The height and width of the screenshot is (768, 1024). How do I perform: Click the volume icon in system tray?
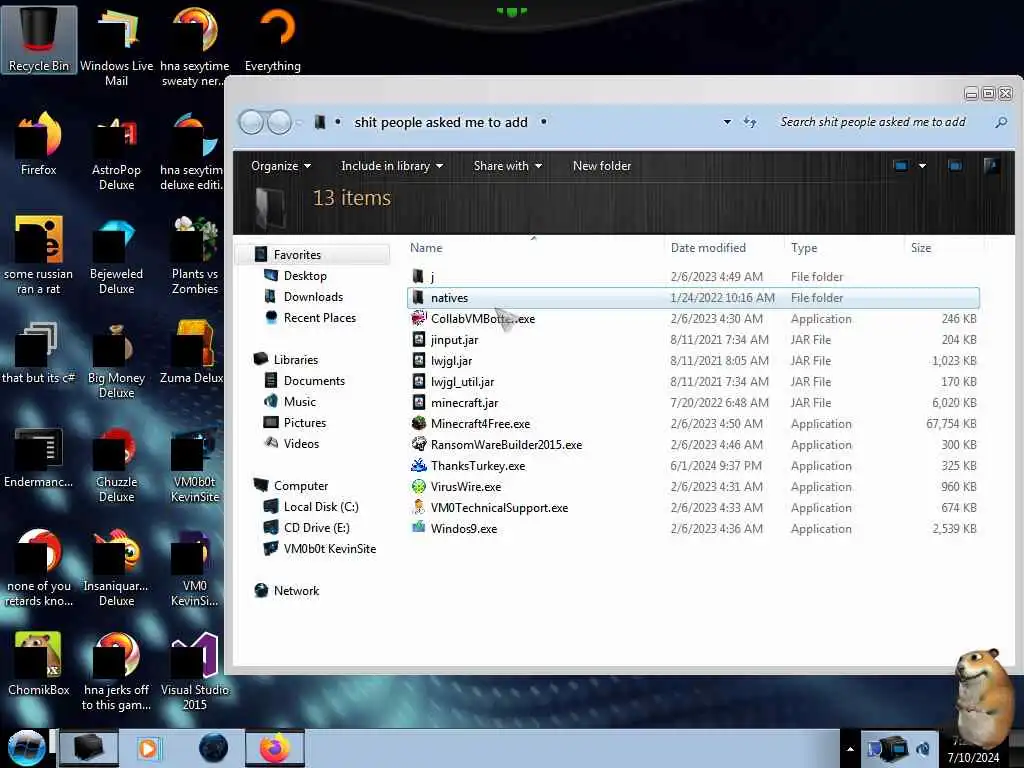[923, 749]
